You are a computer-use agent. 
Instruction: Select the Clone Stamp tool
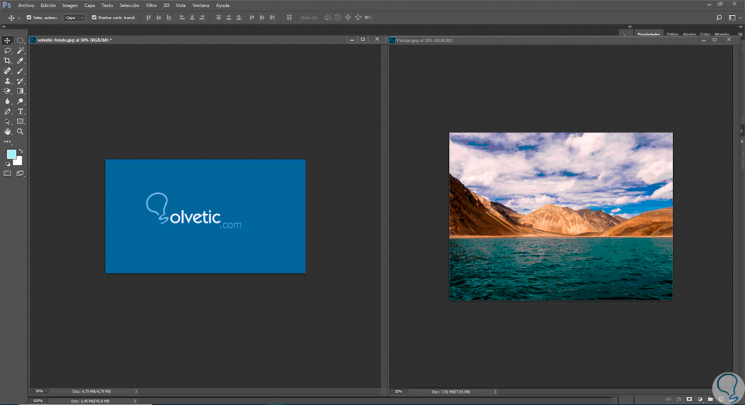pos(7,81)
